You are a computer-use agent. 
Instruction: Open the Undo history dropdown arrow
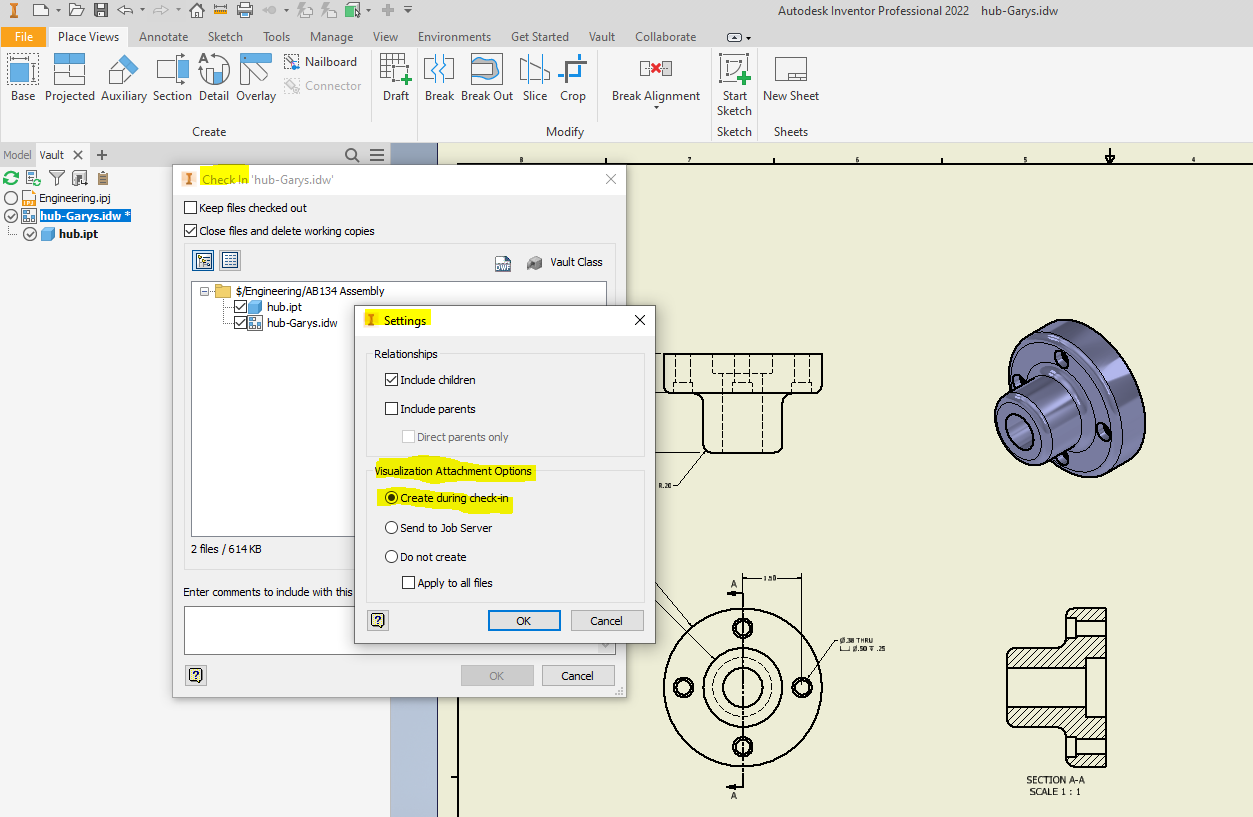click(141, 10)
